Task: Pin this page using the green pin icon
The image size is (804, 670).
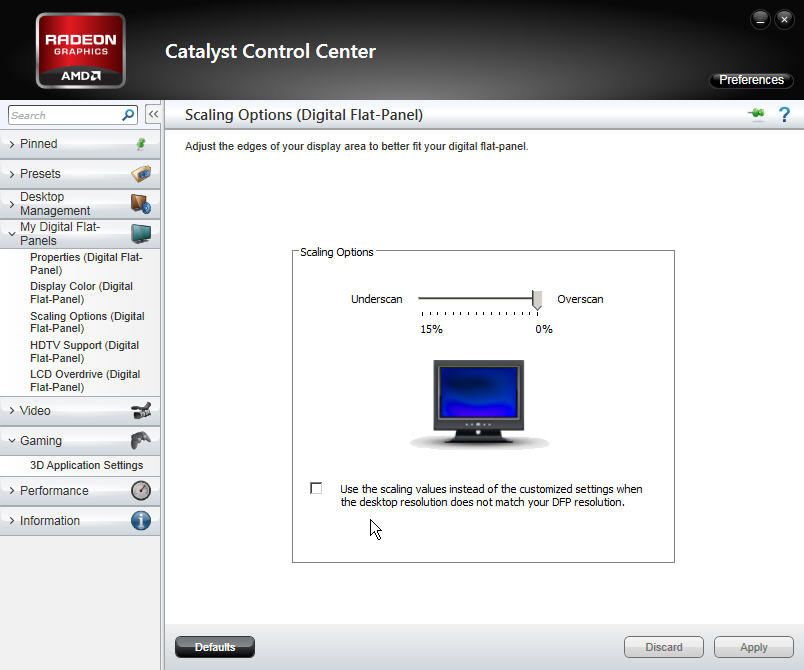Action: pos(756,113)
